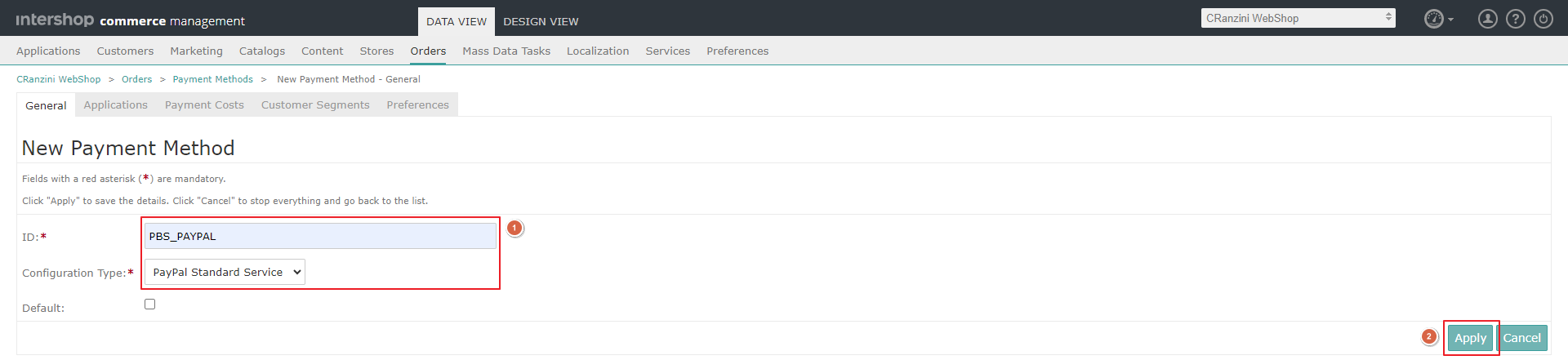Open the Catalogs menu
The height and width of the screenshot is (360, 1568).
point(262,51)
